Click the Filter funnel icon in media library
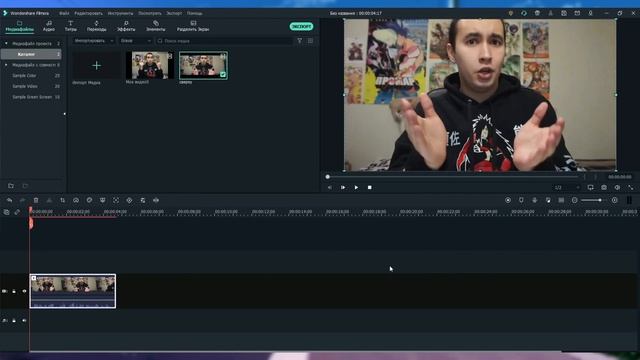Screen dimensions: 640x360 tap(300, 41)
